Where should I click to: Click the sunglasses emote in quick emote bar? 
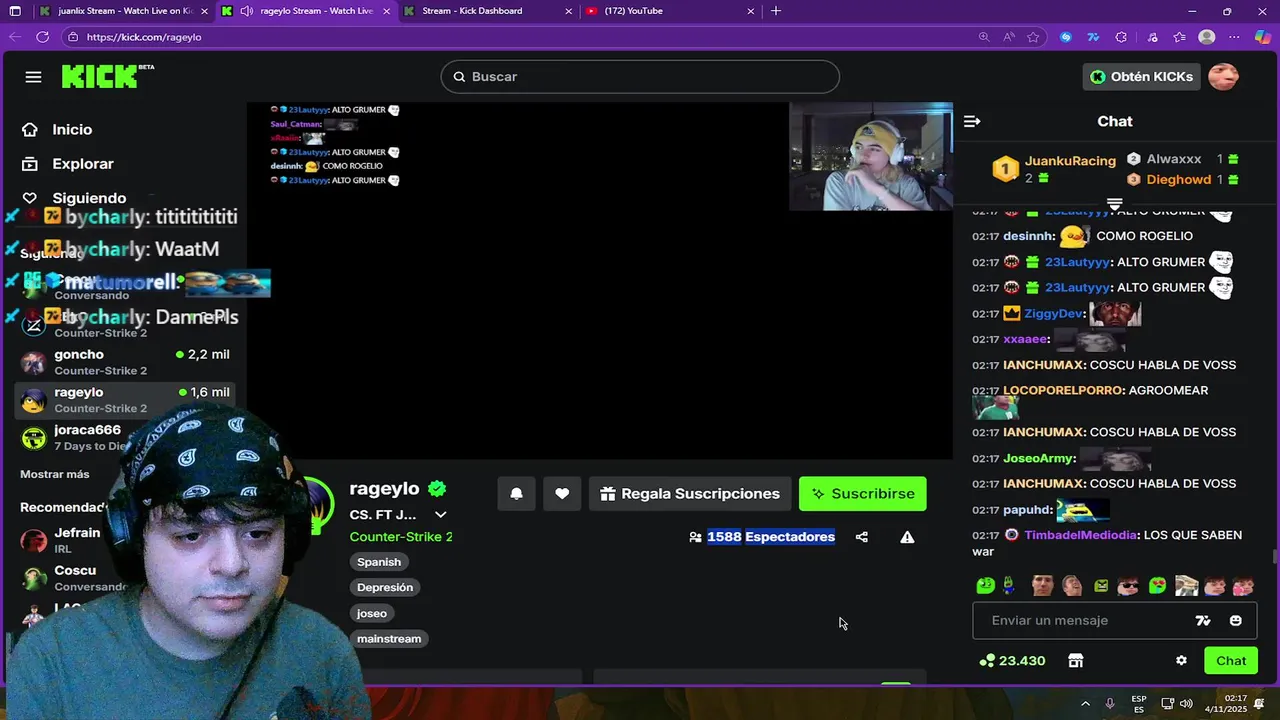(1127, 586)
